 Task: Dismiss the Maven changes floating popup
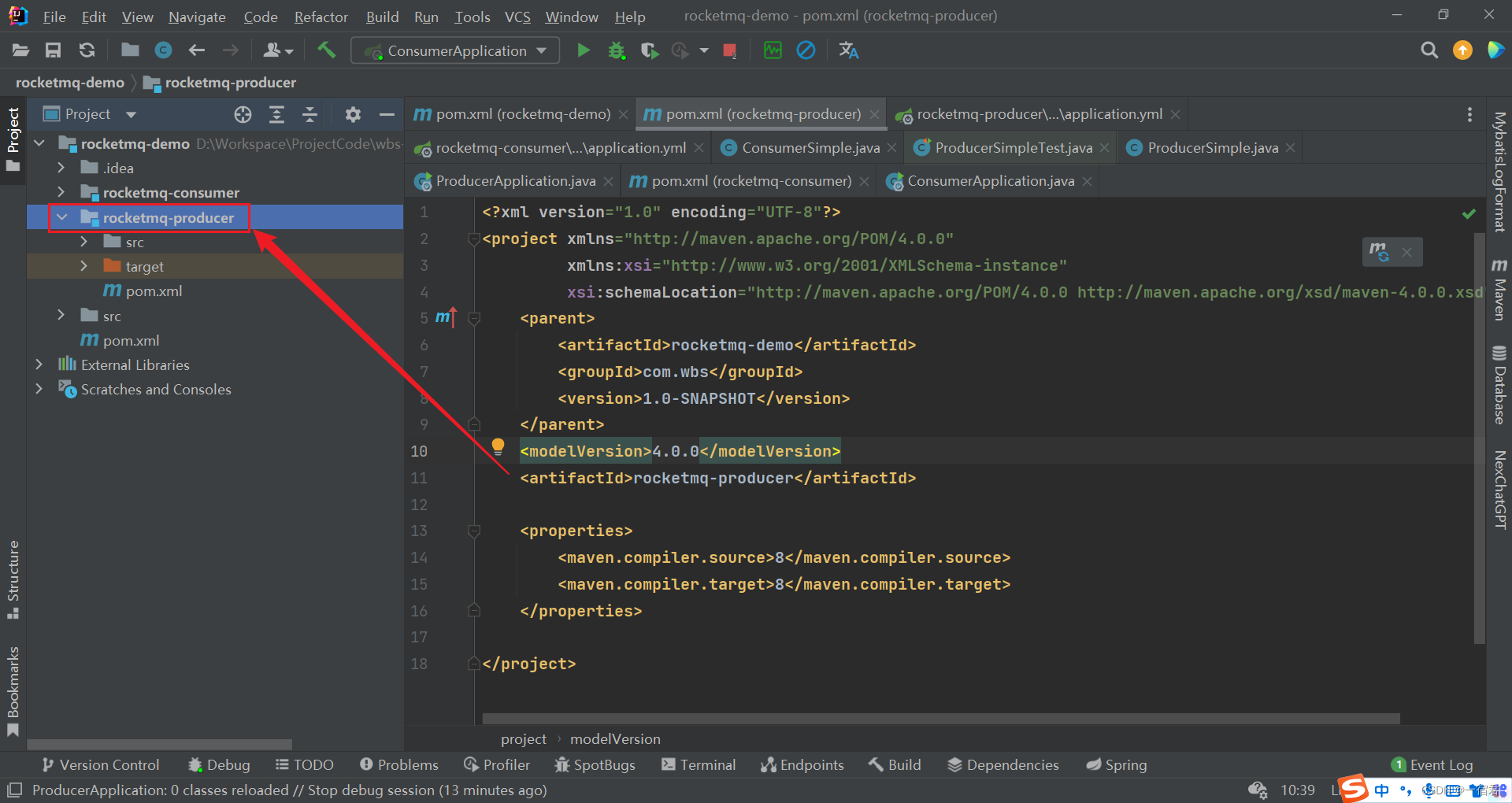pyautogui.click(x=1406, y=252)
